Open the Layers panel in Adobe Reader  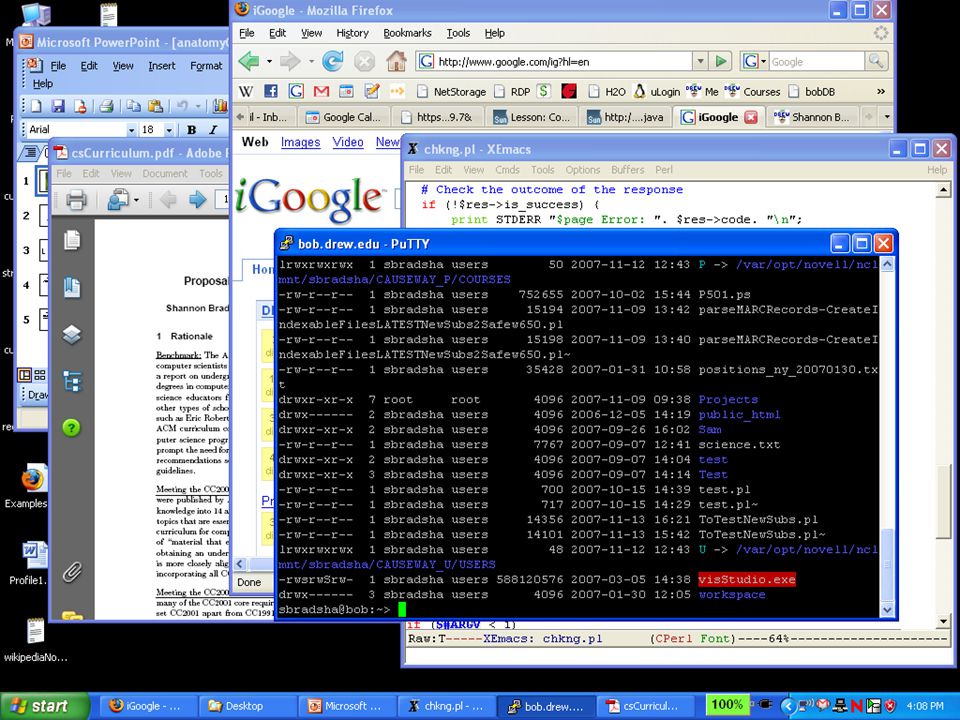coord(72,334)
